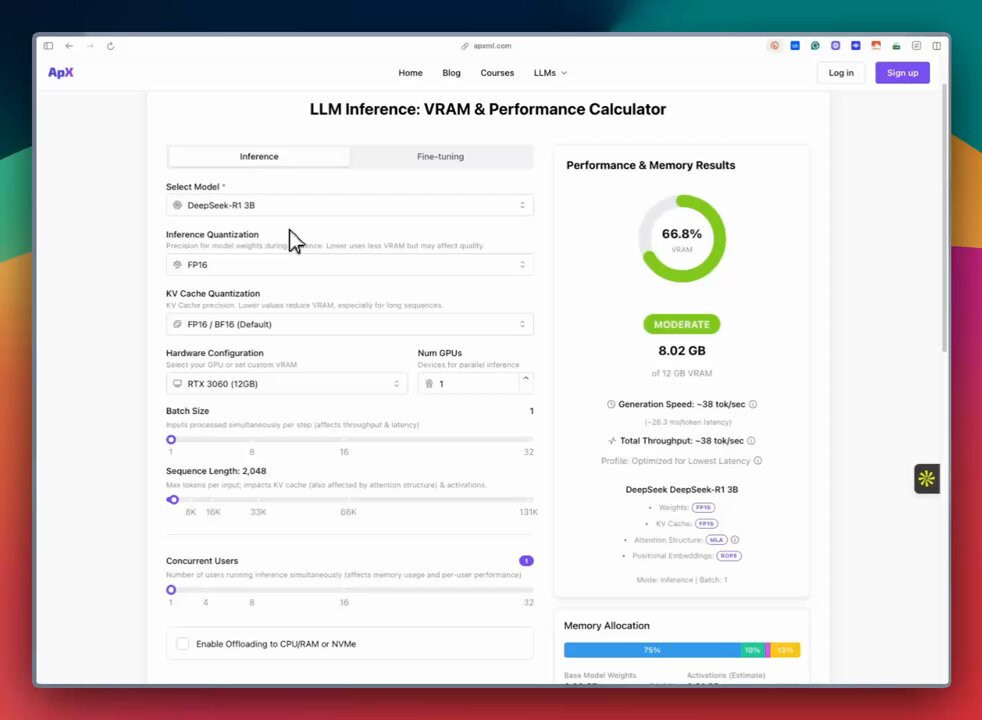Viewport: 982px width, 720px height.
Task: Open the Courses navigation link
Action: coord(497,73)
